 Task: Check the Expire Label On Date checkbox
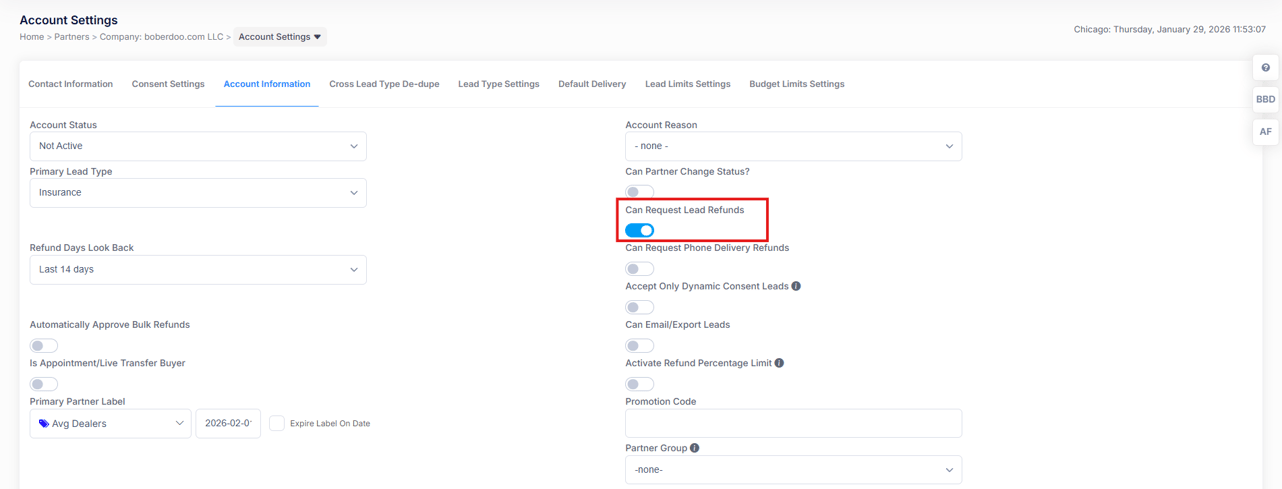277,423
